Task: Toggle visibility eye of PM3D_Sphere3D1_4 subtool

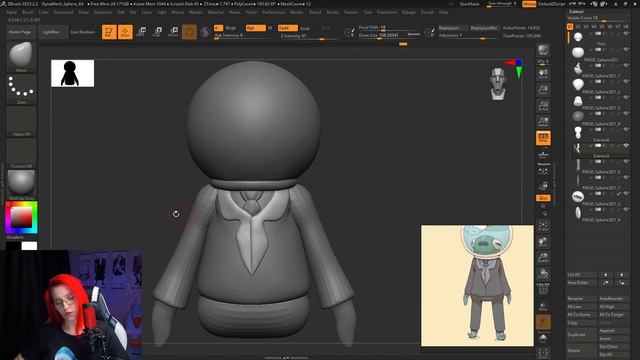Action: click(x=626, y=209)
